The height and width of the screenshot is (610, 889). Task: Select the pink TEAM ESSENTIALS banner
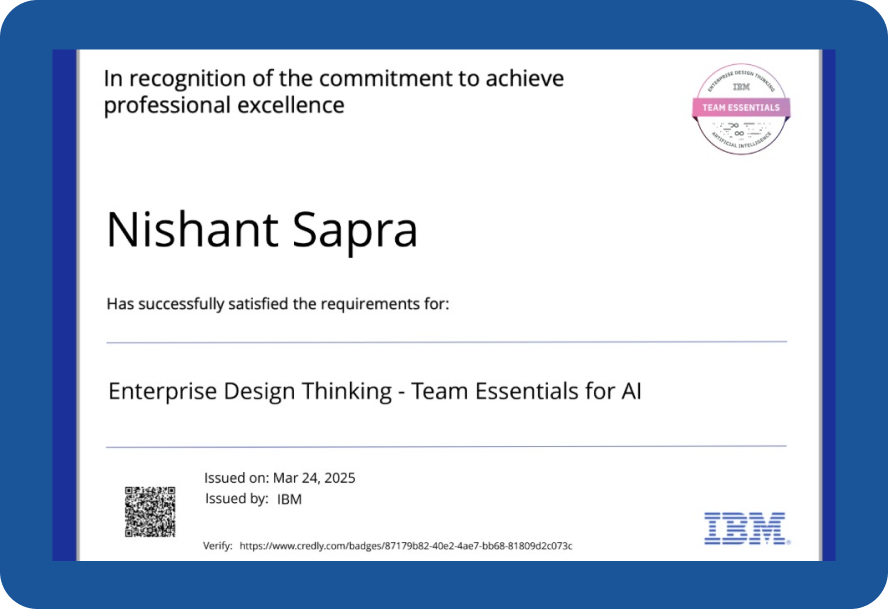pyautogui.click(x=741, y=107)
